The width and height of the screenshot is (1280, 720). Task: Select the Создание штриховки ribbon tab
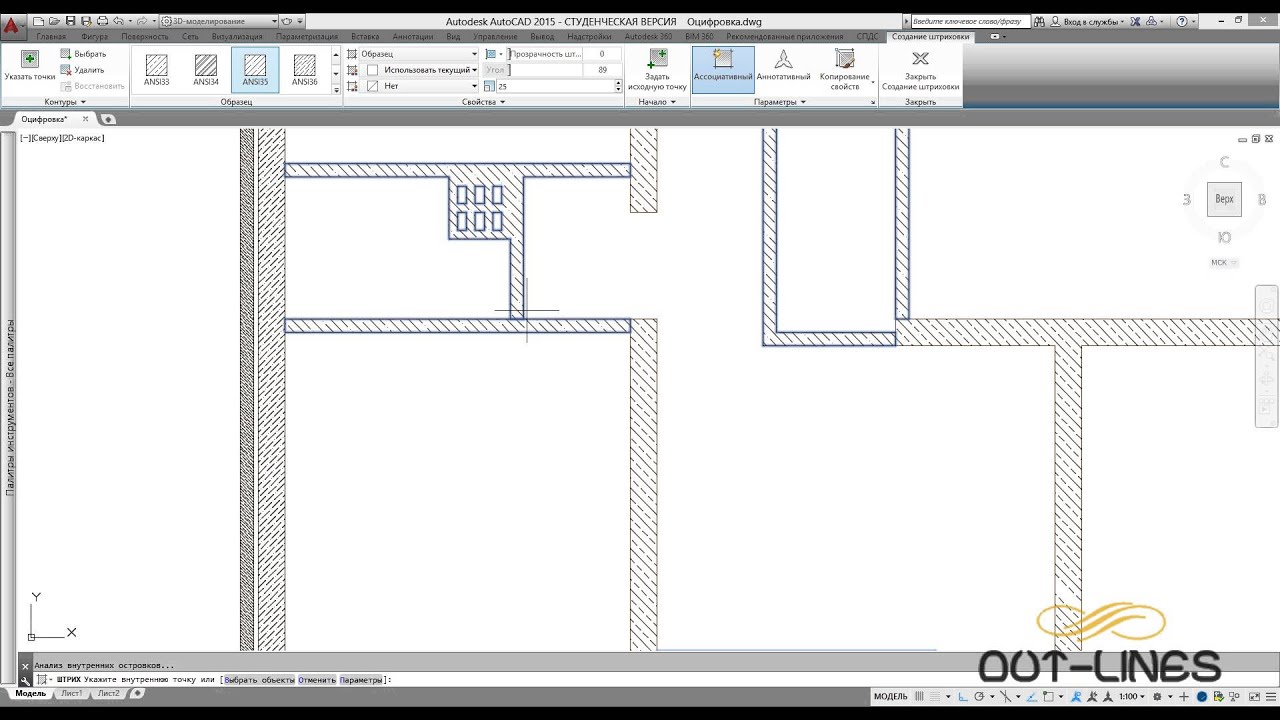[930, 37]
